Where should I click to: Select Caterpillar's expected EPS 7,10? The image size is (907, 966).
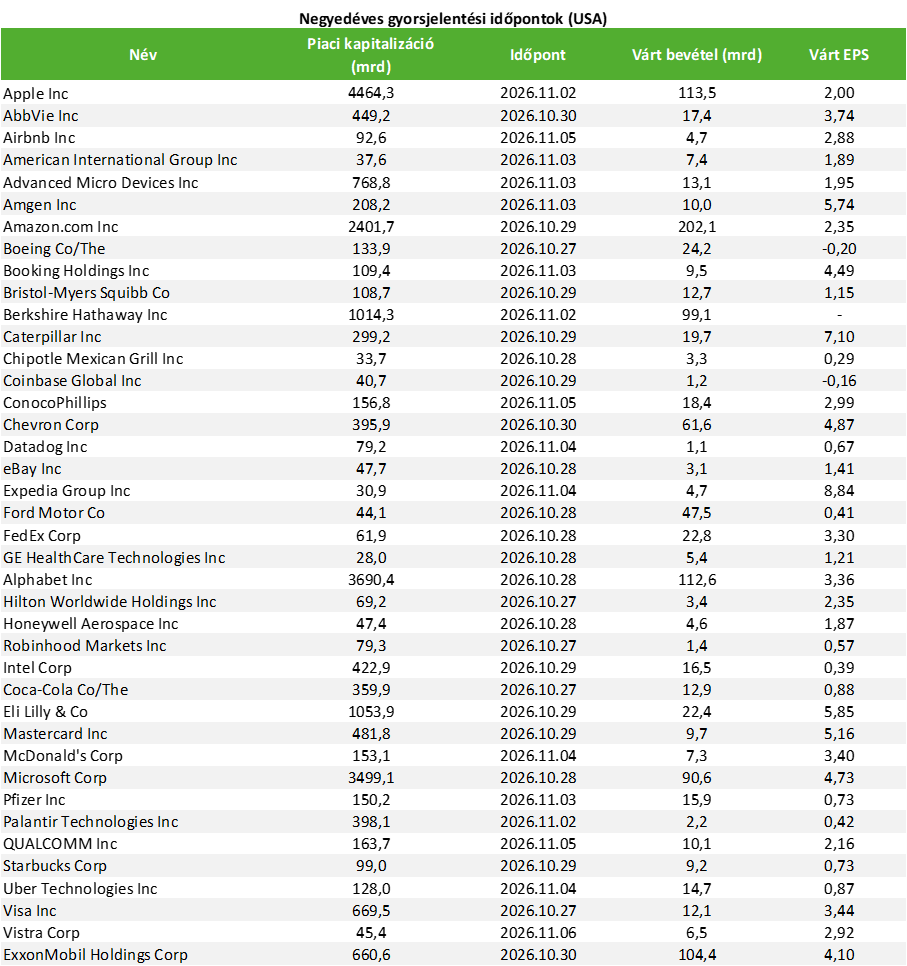pyautogui.click(x=839, y=337)
